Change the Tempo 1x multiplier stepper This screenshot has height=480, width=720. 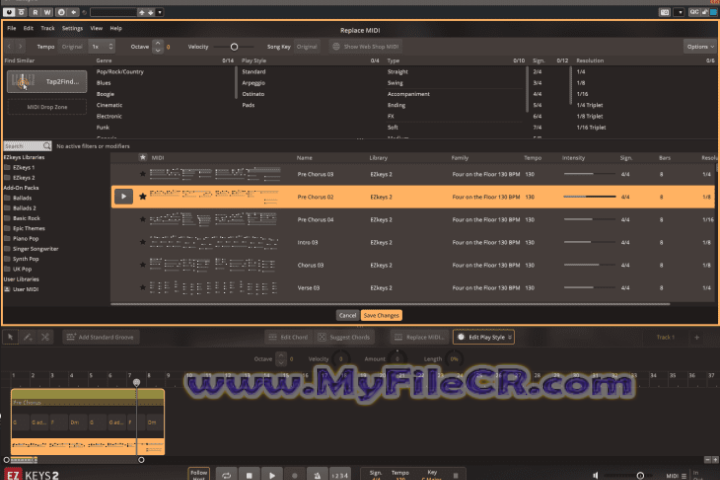pyautogui.click(x=102, y=46)
